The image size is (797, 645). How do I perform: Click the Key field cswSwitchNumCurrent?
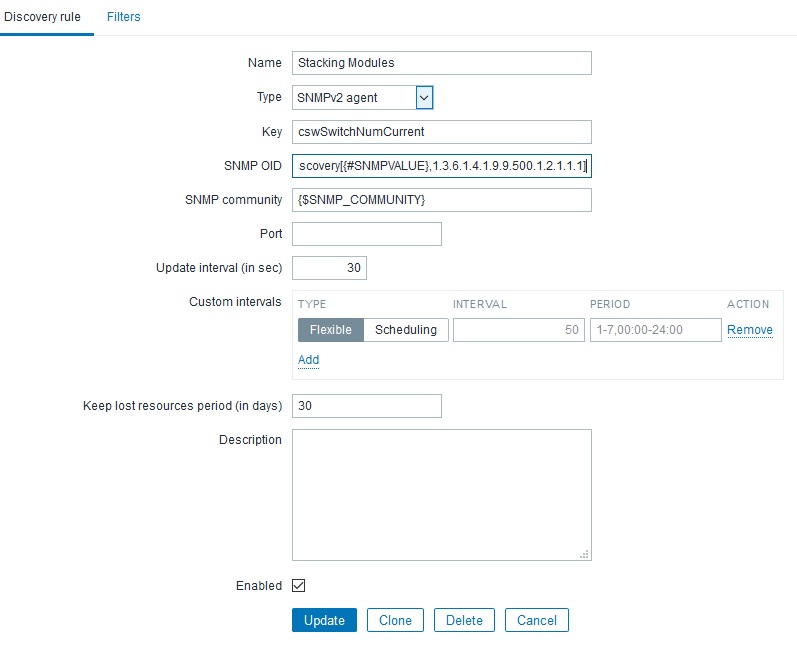pos(441,132)
